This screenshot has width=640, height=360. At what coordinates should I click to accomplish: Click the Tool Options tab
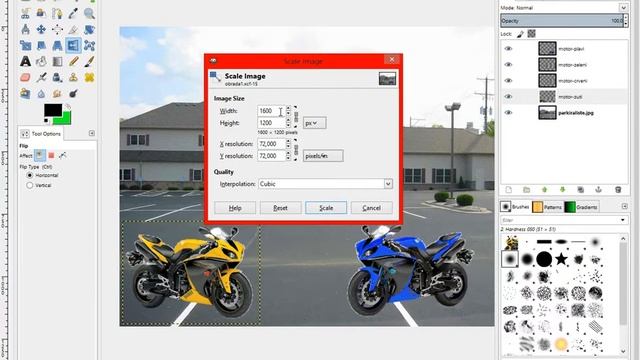(41, 134)
